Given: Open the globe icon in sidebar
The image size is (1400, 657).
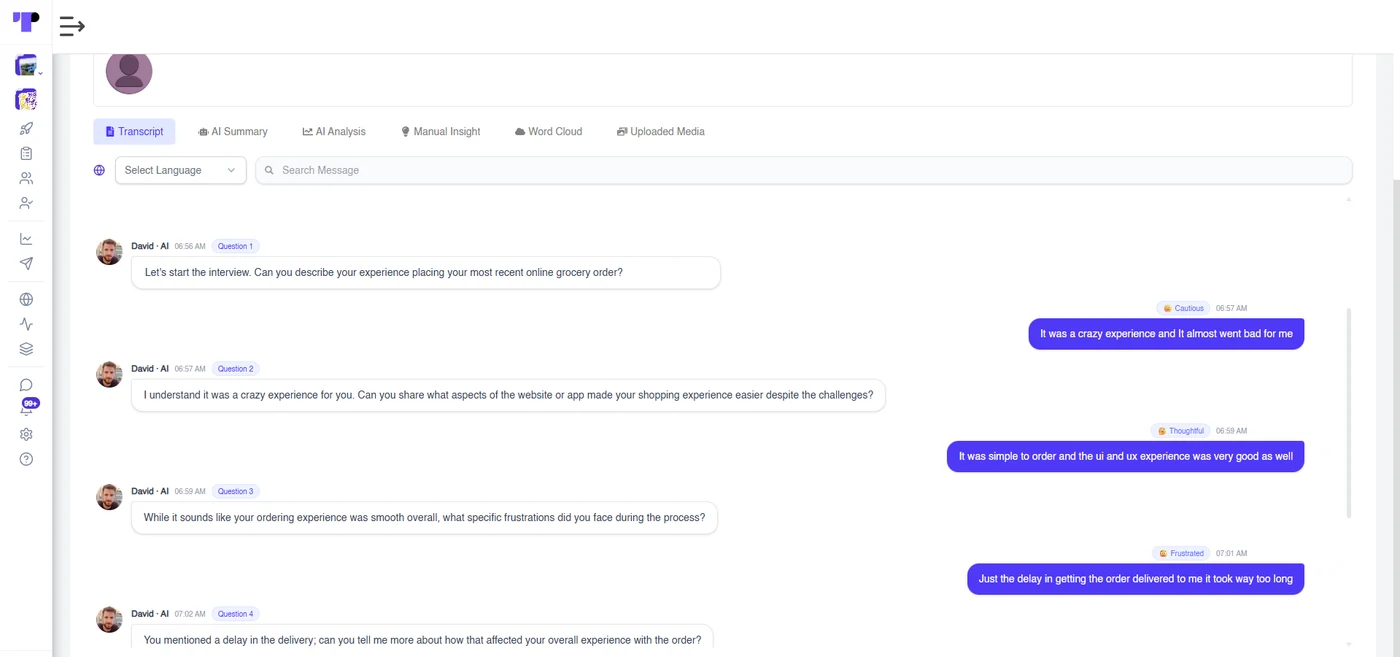Looking at the screenshot, I should (26, 299).
